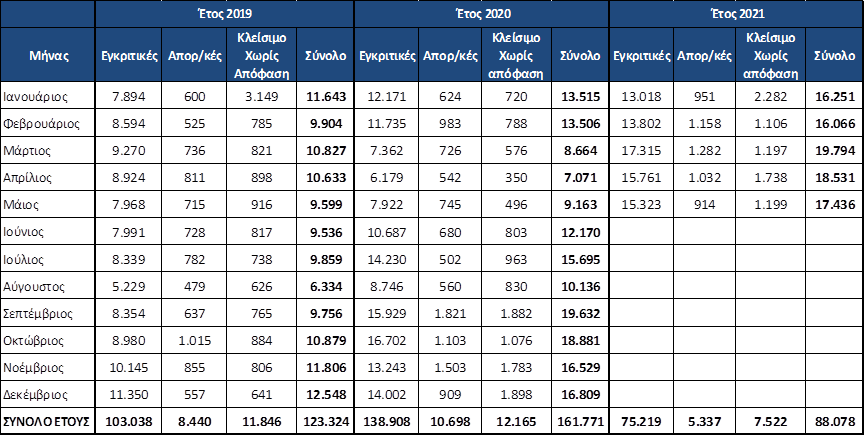The image size is (865, 436).
Task: Select the 'Μήνας' column header
Action: 48,56
